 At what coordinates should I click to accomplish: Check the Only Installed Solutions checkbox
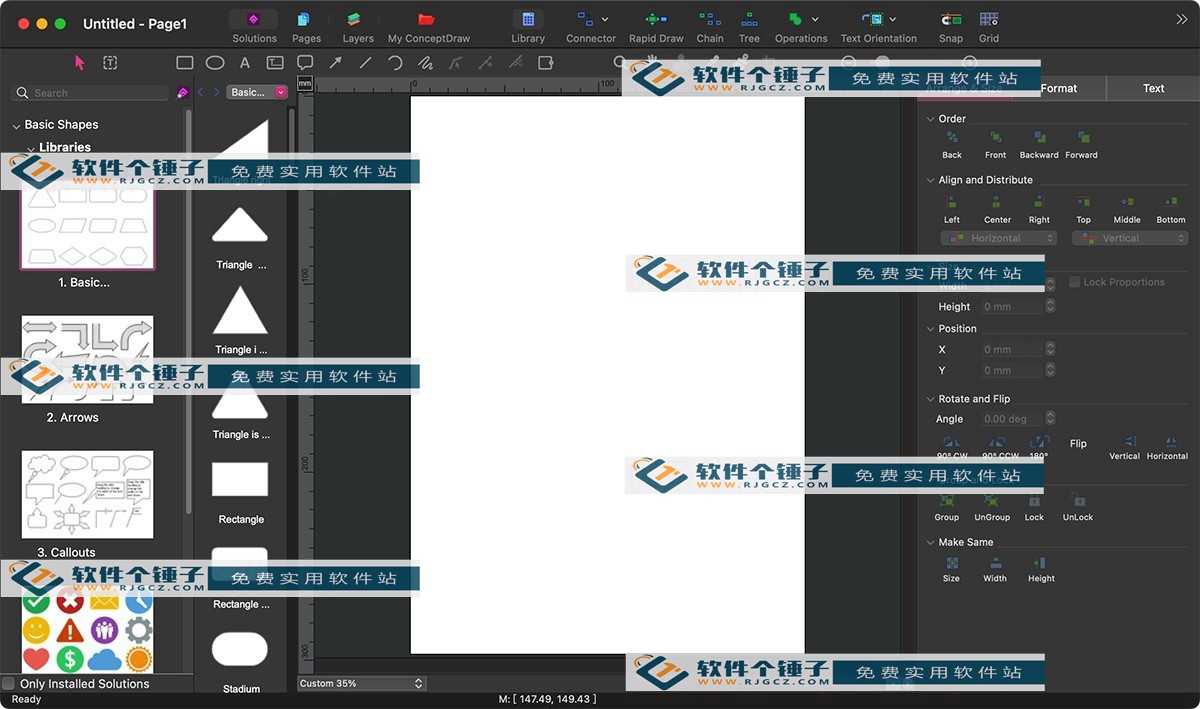(x=9, y=684)
